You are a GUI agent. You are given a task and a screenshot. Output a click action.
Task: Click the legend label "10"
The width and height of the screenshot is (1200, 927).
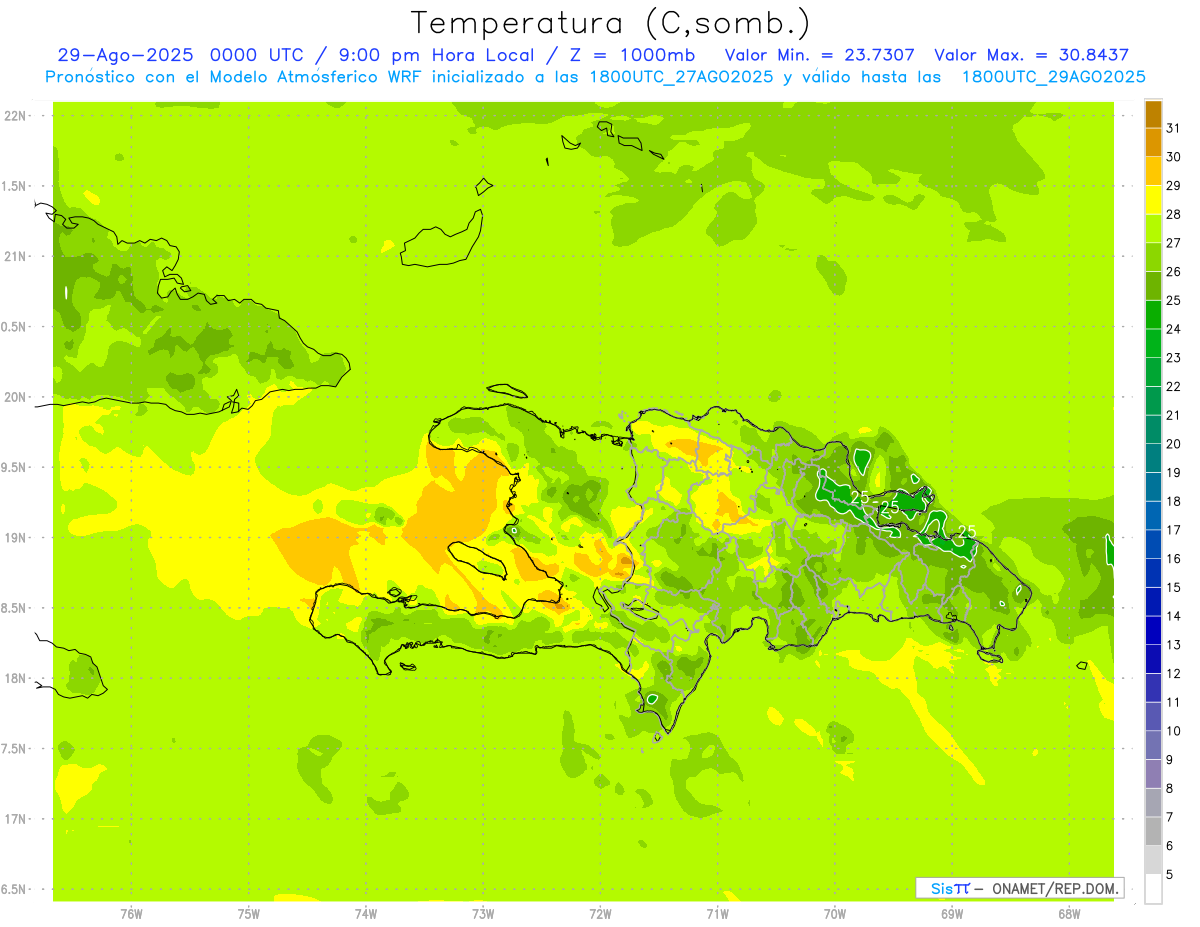pos(1174,731)
